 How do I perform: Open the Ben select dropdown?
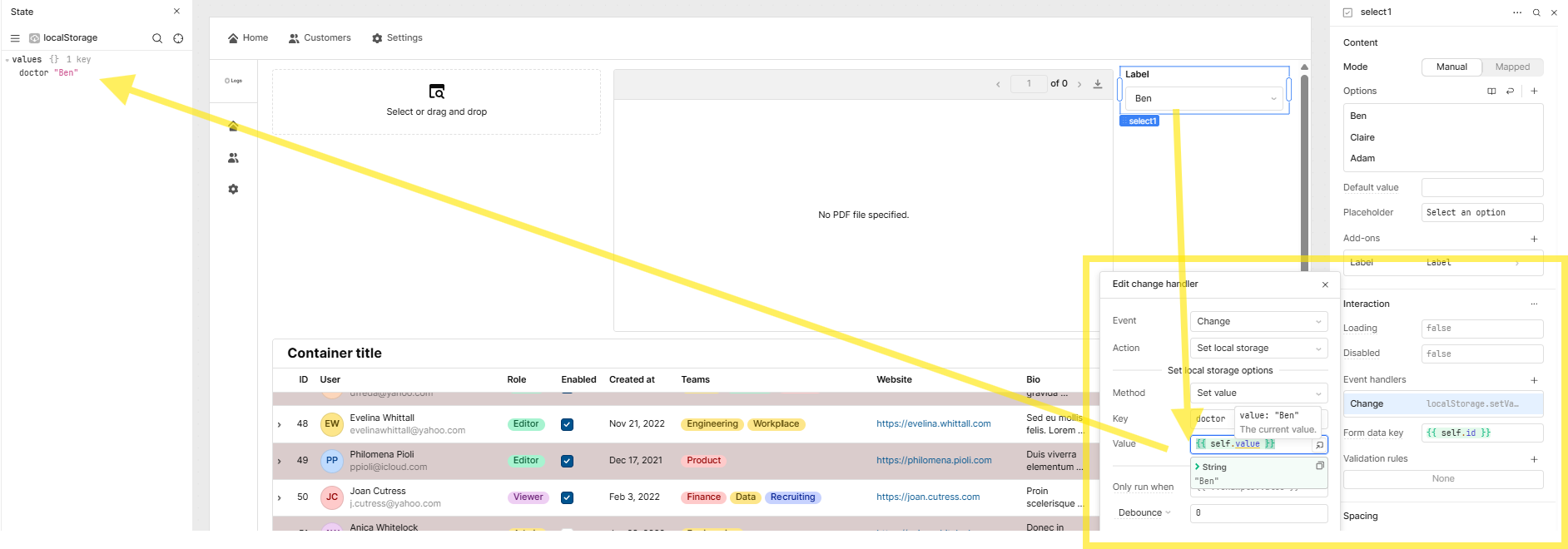[x=1204, y=99]
